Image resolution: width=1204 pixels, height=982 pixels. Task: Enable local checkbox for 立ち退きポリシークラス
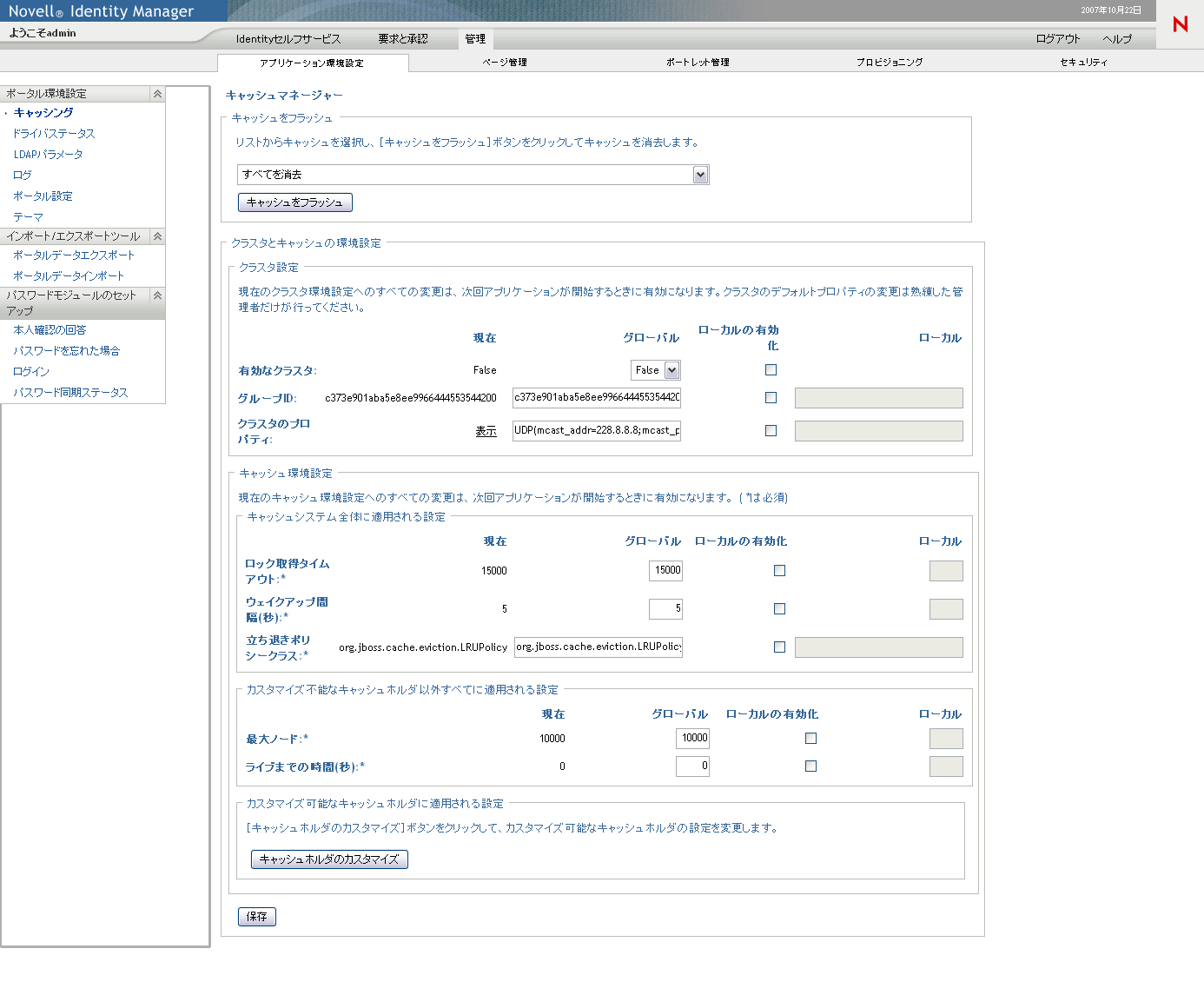pyautogui.click(x=779, y=647)
